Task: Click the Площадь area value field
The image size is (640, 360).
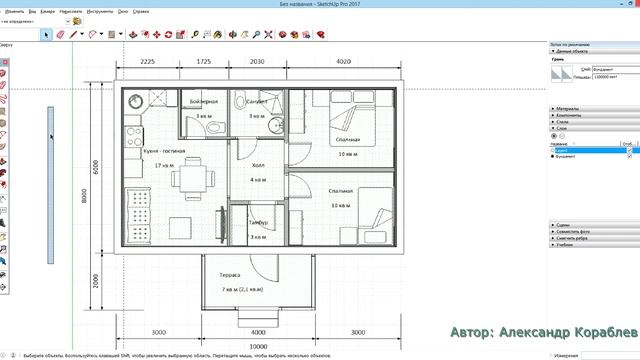Action: tap(616, 77)
